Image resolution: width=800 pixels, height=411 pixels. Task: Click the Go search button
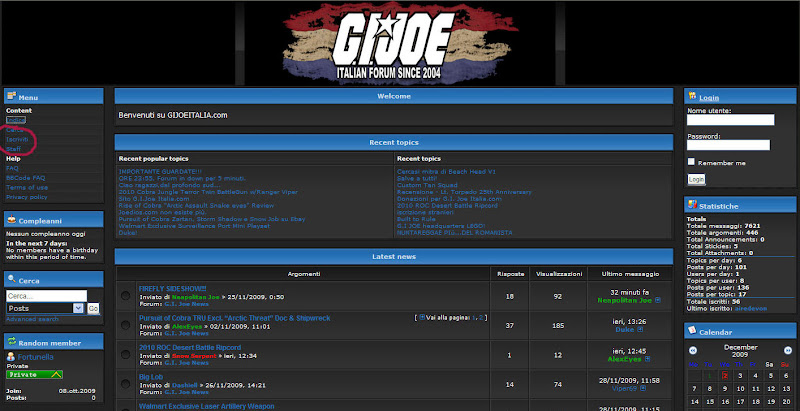pos(93,309)
